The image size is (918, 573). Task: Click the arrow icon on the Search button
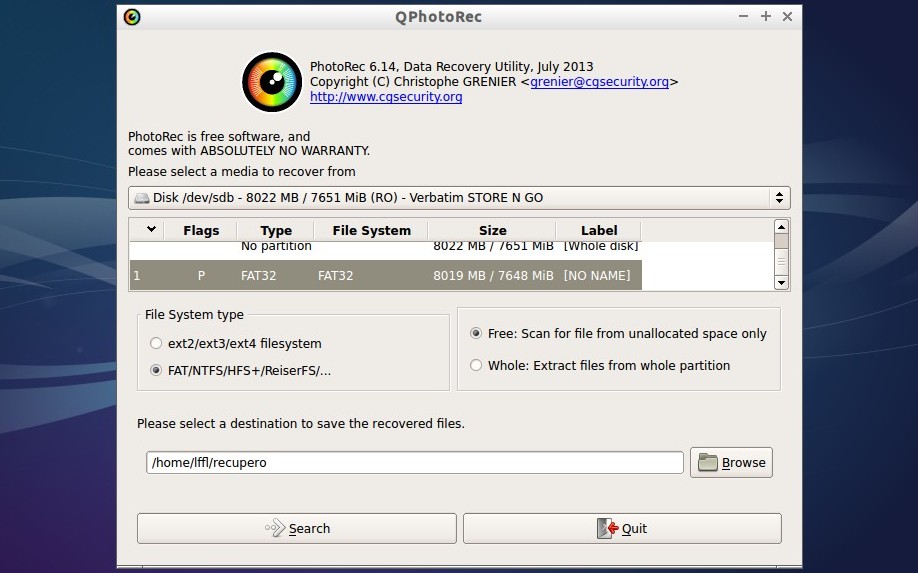point(275,529)
